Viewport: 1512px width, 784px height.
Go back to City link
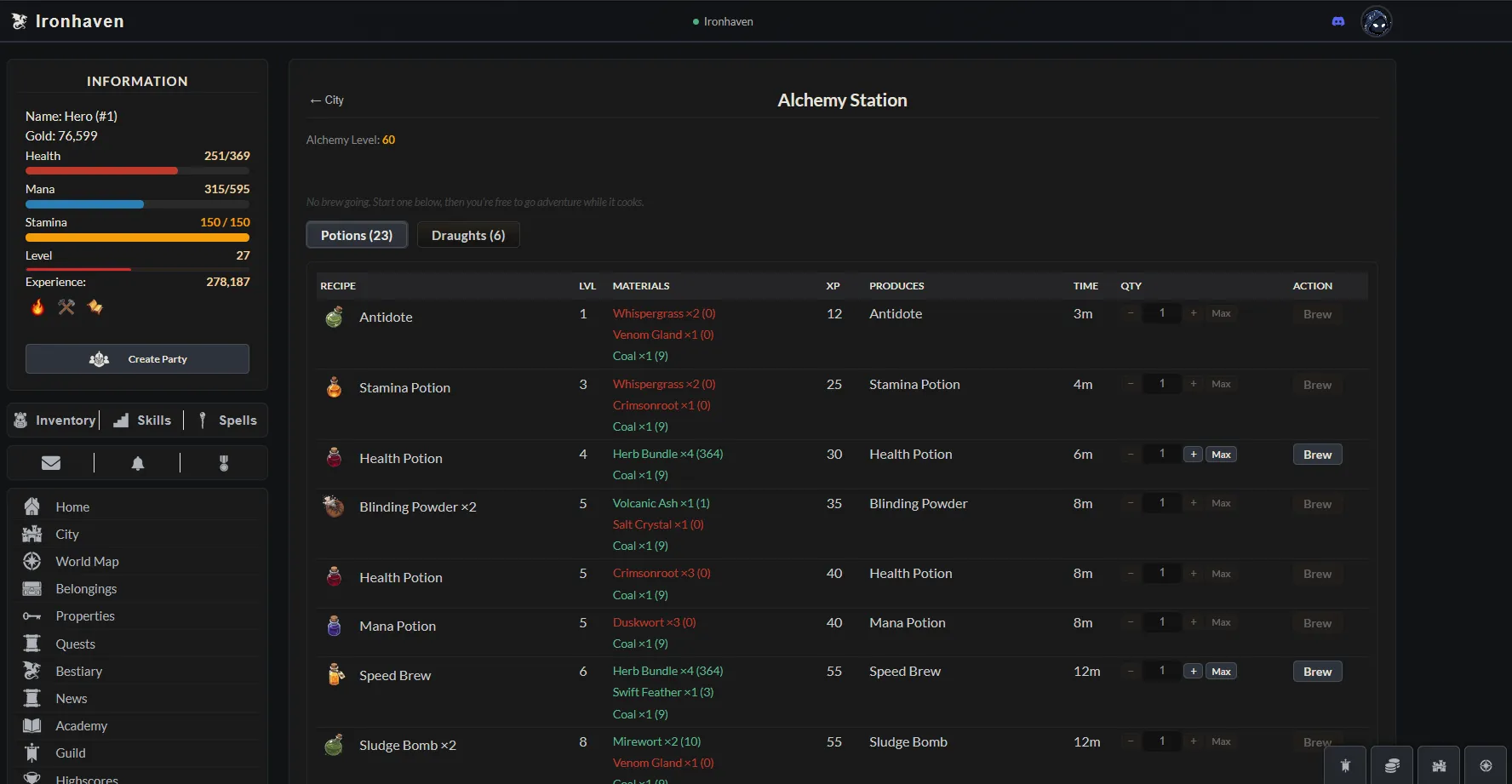pyautogui.click(x=327, y=100)
